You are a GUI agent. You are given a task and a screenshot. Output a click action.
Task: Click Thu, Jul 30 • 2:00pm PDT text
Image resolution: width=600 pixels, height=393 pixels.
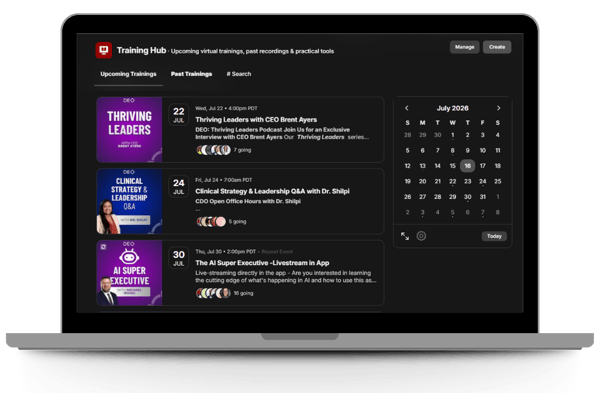225,251
